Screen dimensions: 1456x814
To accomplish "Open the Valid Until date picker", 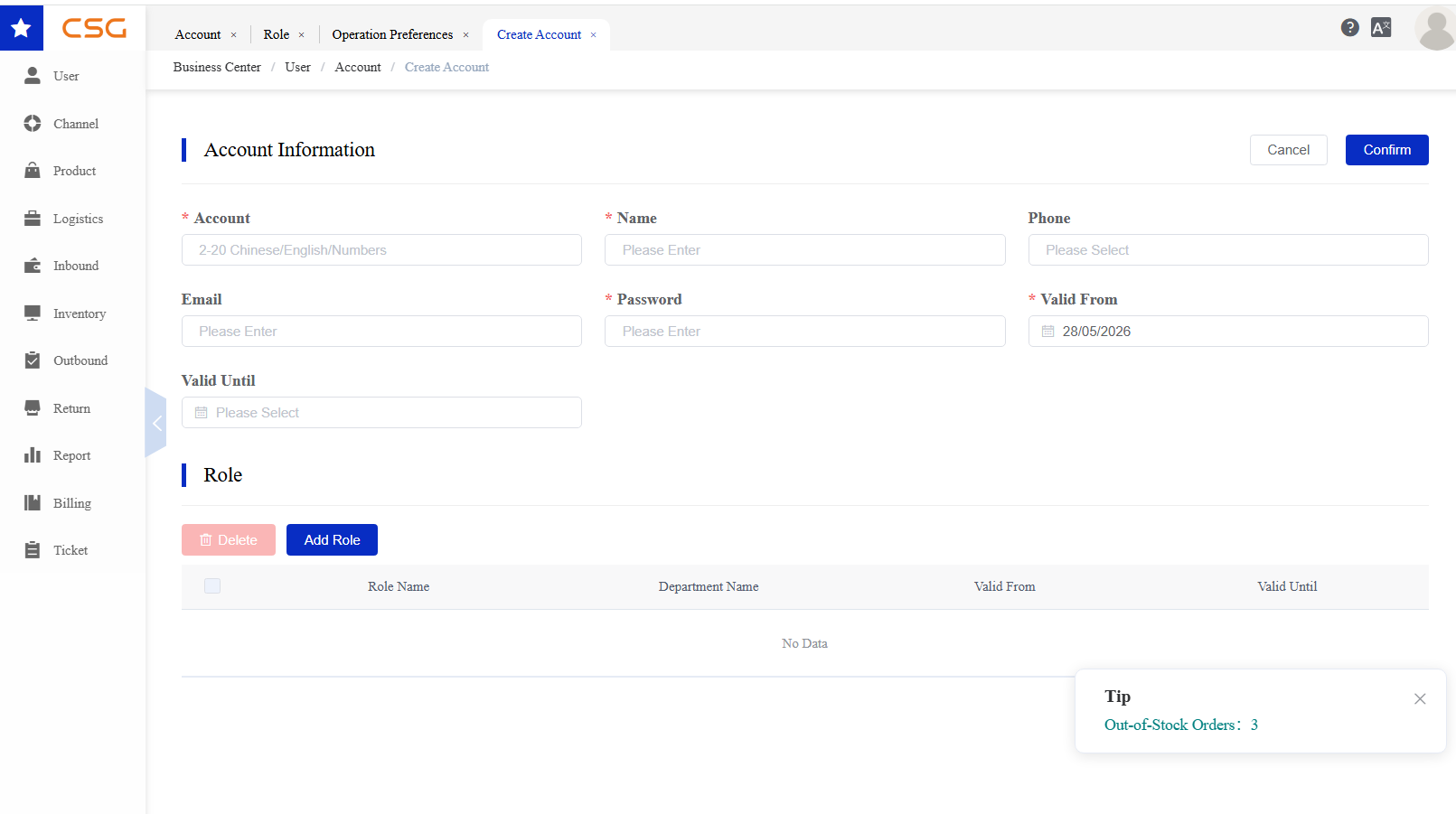I will tap(381, 413).
